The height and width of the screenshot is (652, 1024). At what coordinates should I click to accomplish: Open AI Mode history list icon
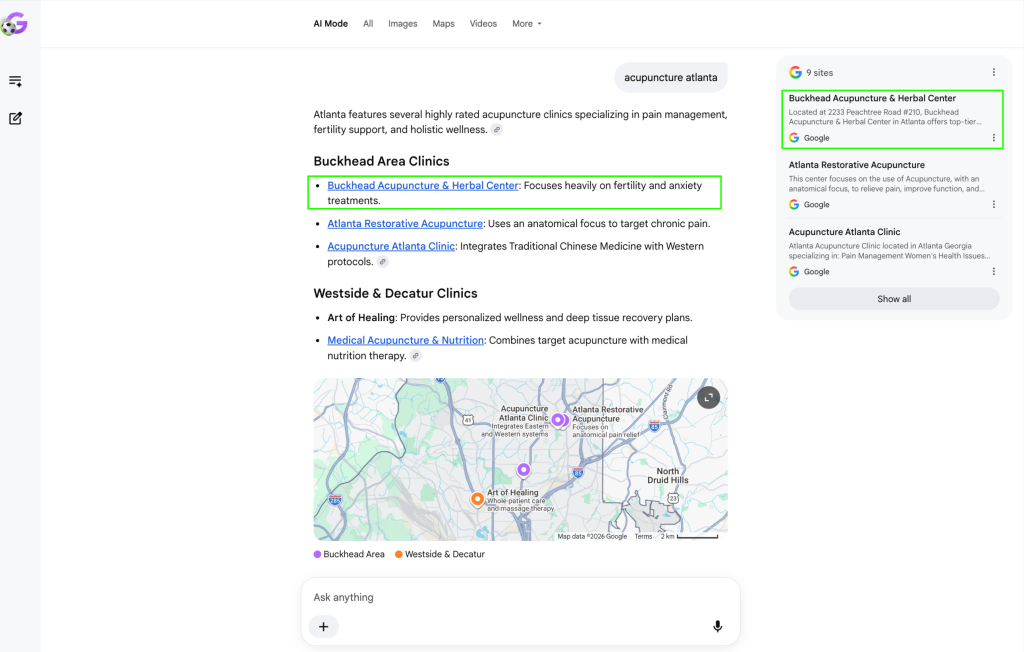[15, 81]
